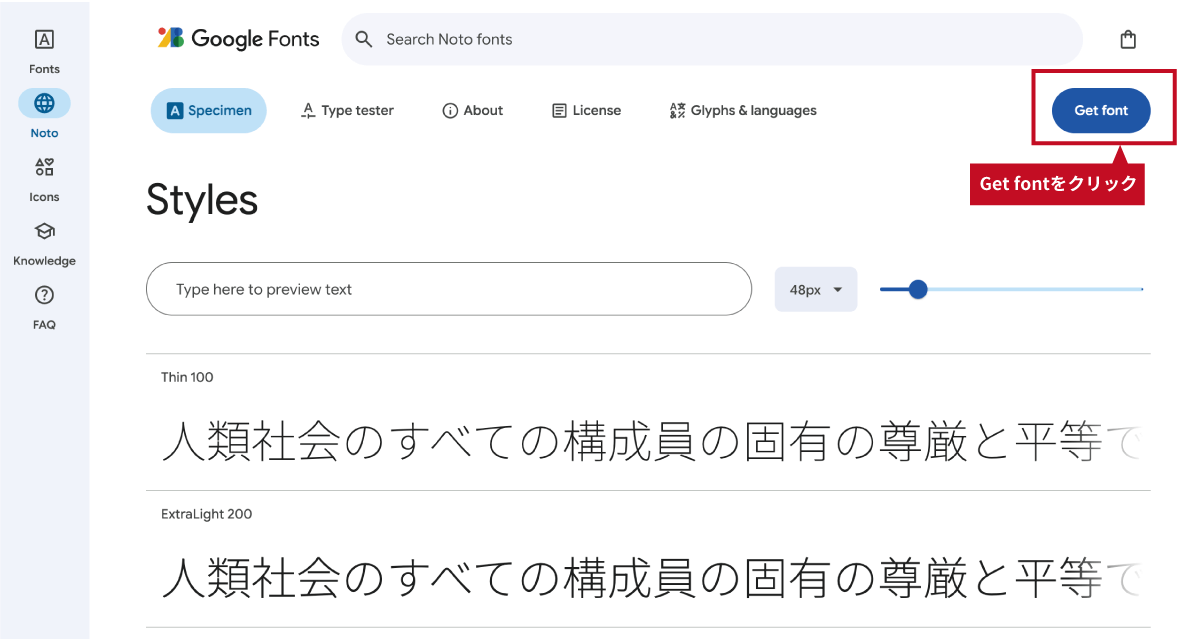Open the FAQ question mark icon

pos(44,295)
